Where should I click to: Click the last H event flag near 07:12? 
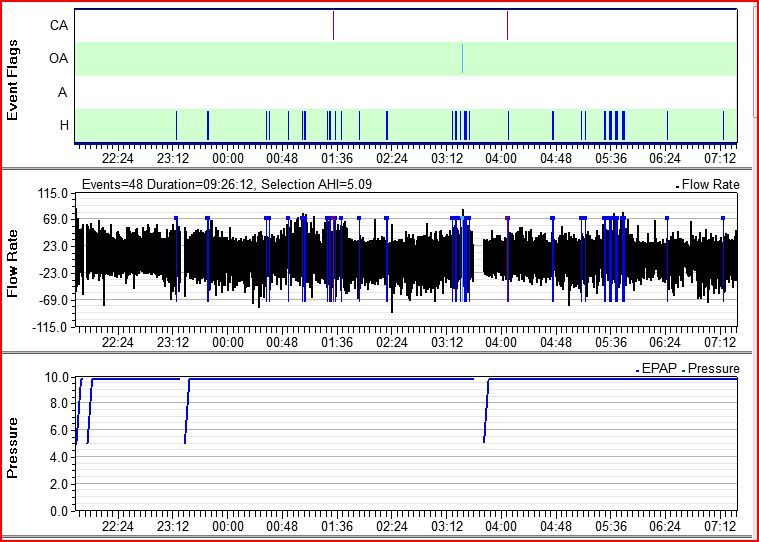tap(723, 125)
